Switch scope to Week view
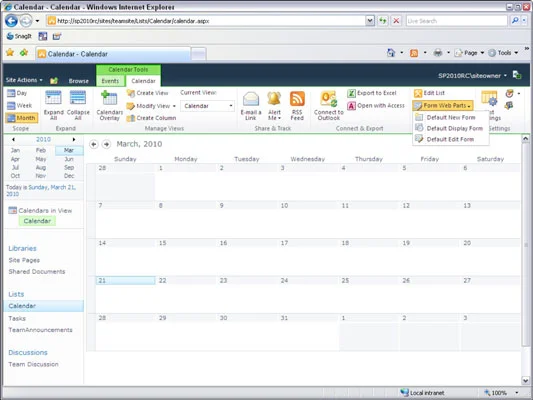This screenshot has width=533, height=400. (x=20, y=106)
